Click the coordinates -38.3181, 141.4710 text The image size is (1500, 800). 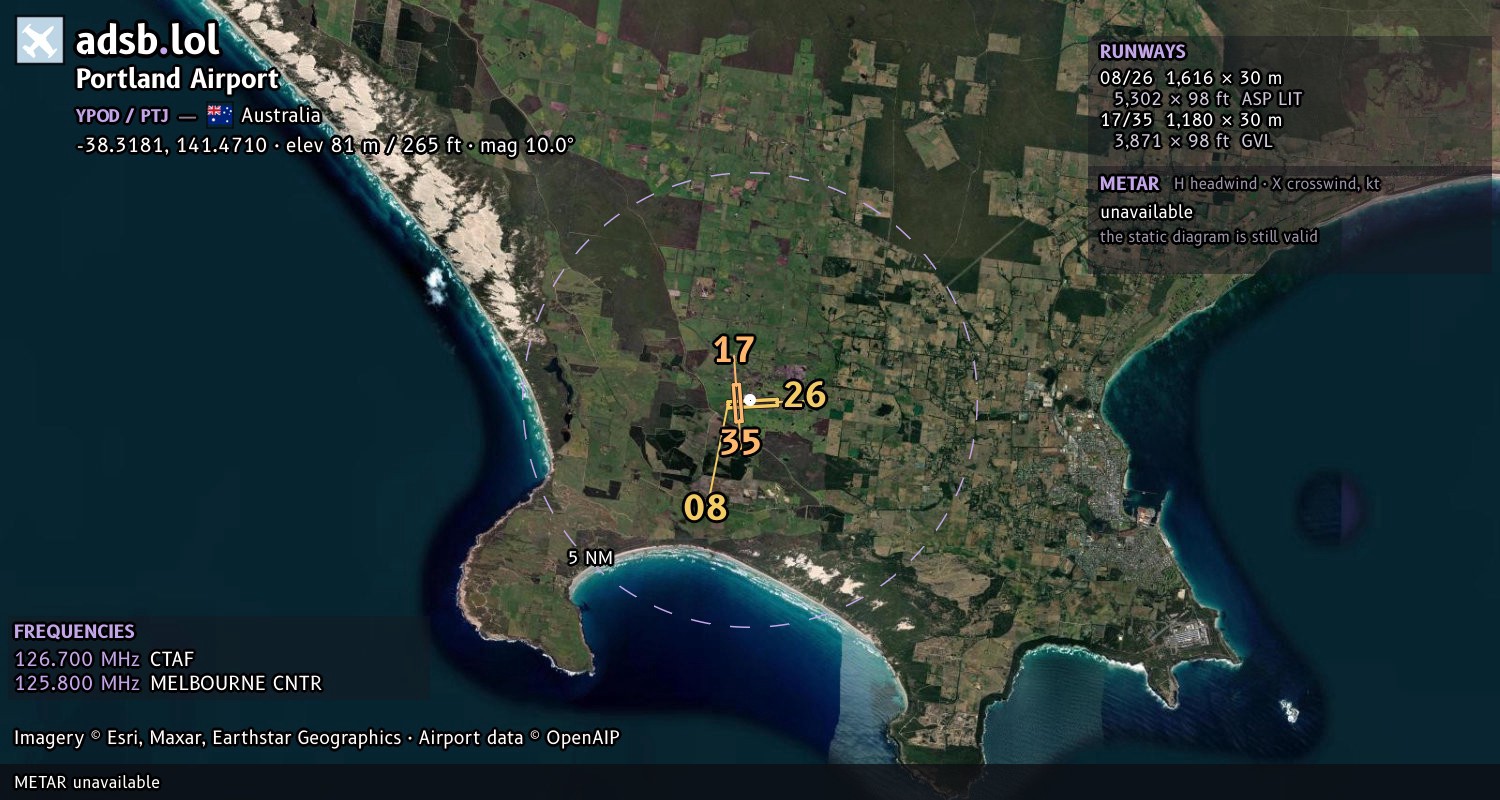(172, 145)
